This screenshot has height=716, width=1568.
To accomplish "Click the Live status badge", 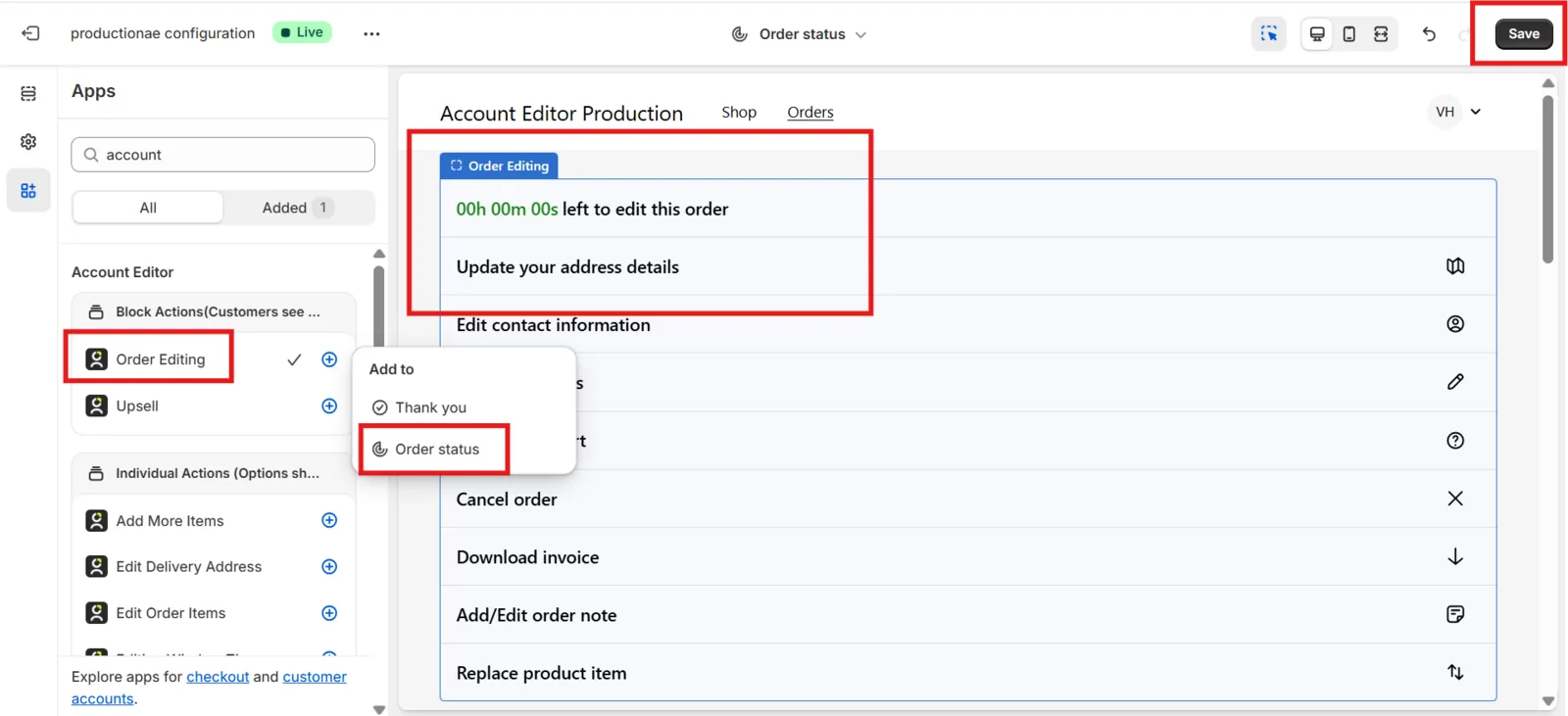I will pyautogui.click(x=303, y=32).
